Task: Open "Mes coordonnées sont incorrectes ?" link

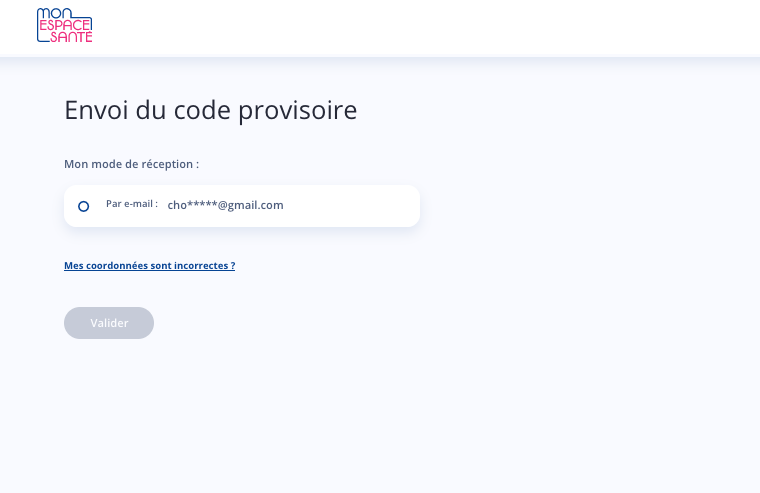Action: 149,266
